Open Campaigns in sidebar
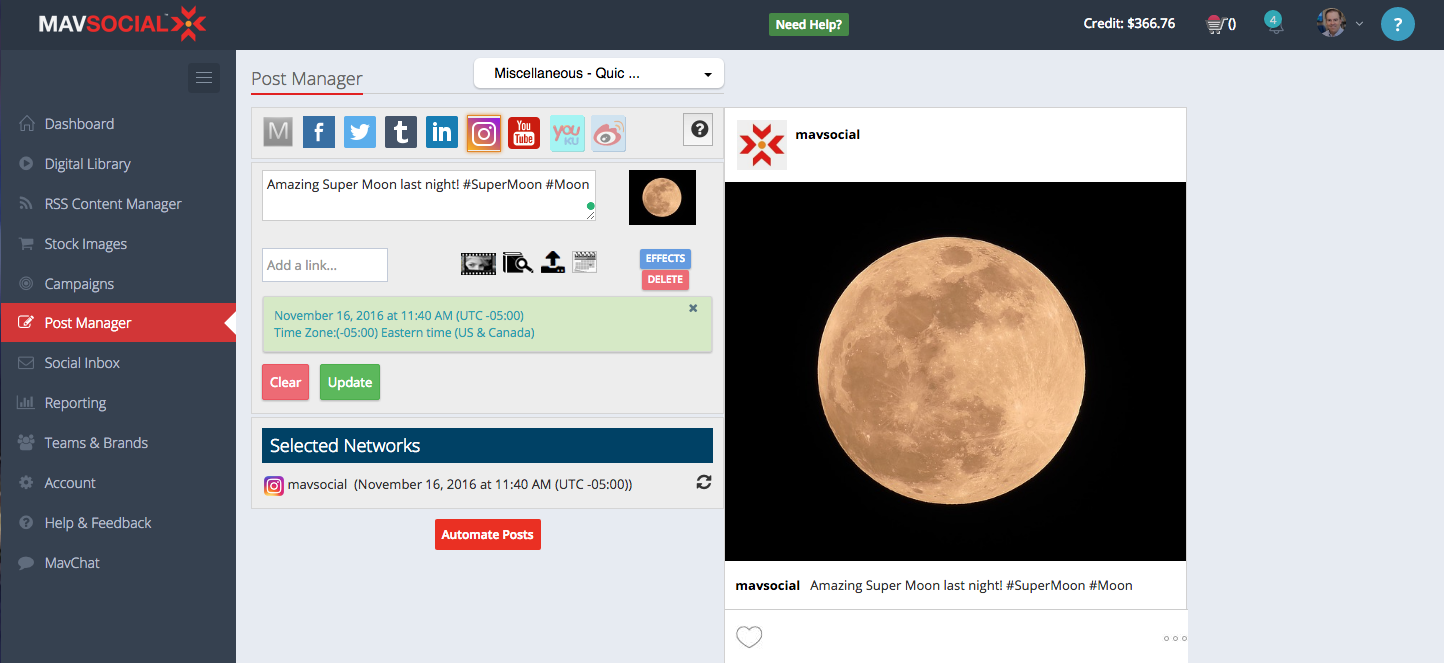The image size is (1444, 663). [79, 284]
